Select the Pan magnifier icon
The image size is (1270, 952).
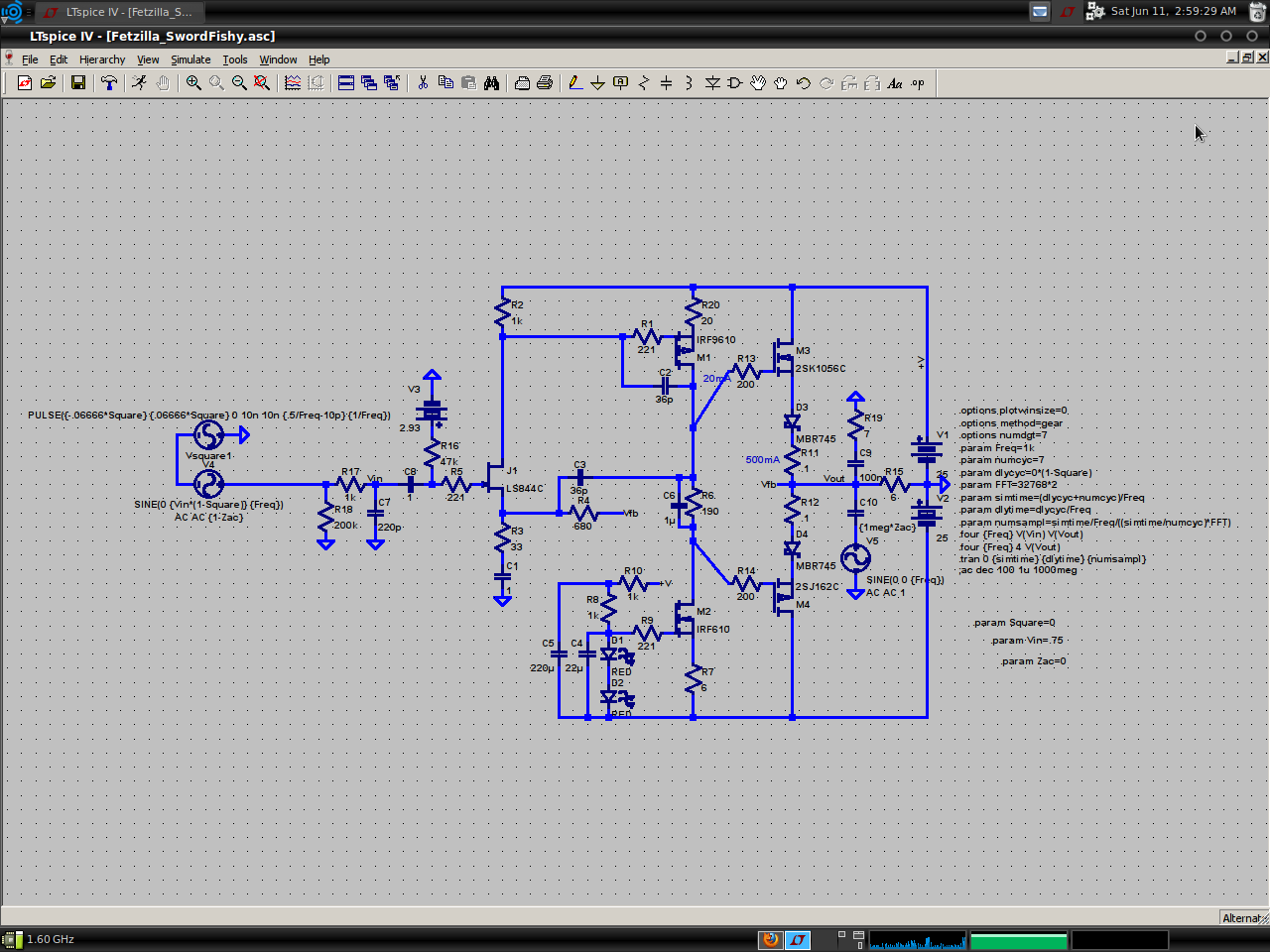pyautogui.click(x=216, y=83)
